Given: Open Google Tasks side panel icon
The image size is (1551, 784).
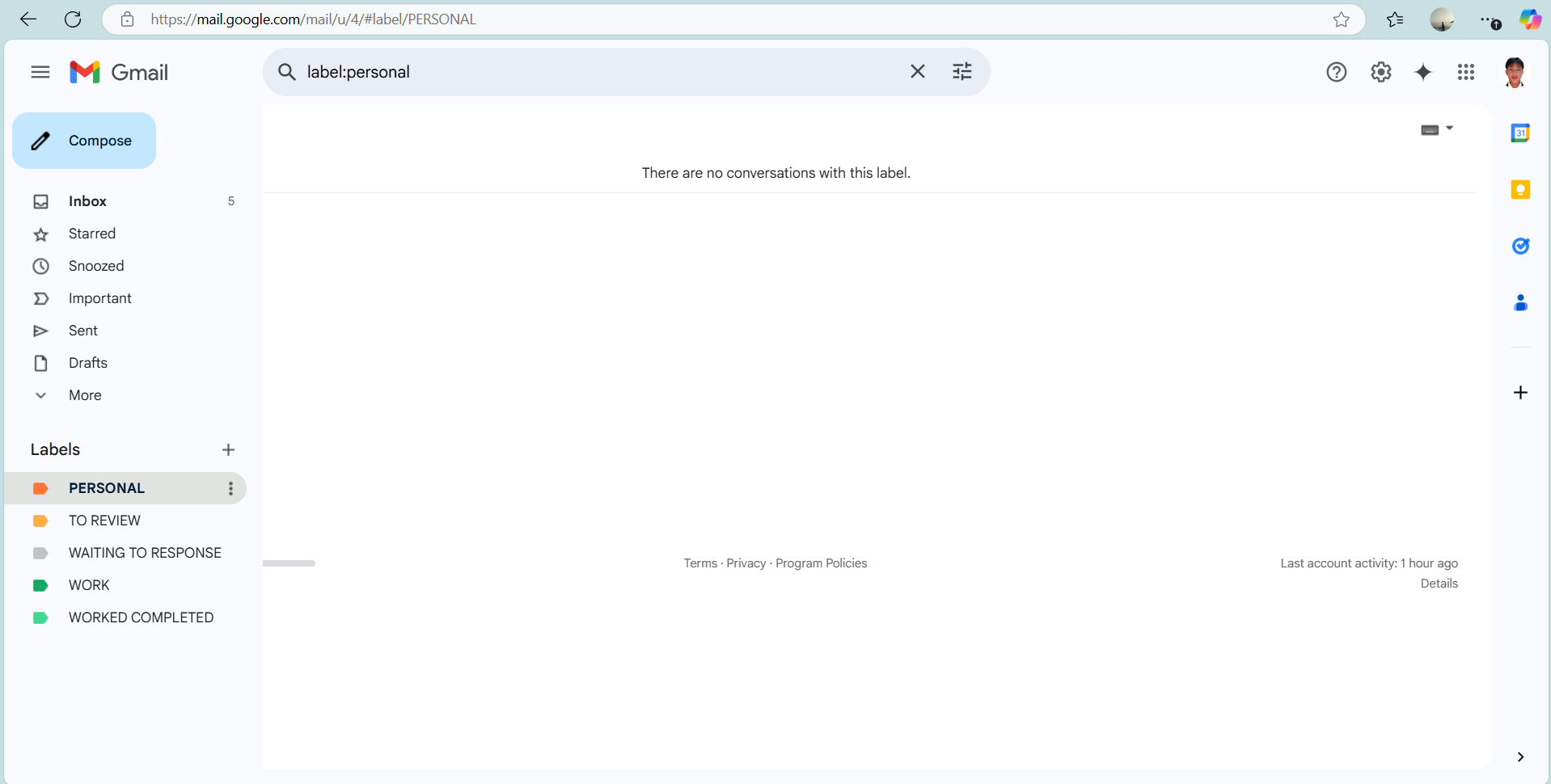Looking at the screenshot, I should pyautogui.click(x=1520, y=246).
